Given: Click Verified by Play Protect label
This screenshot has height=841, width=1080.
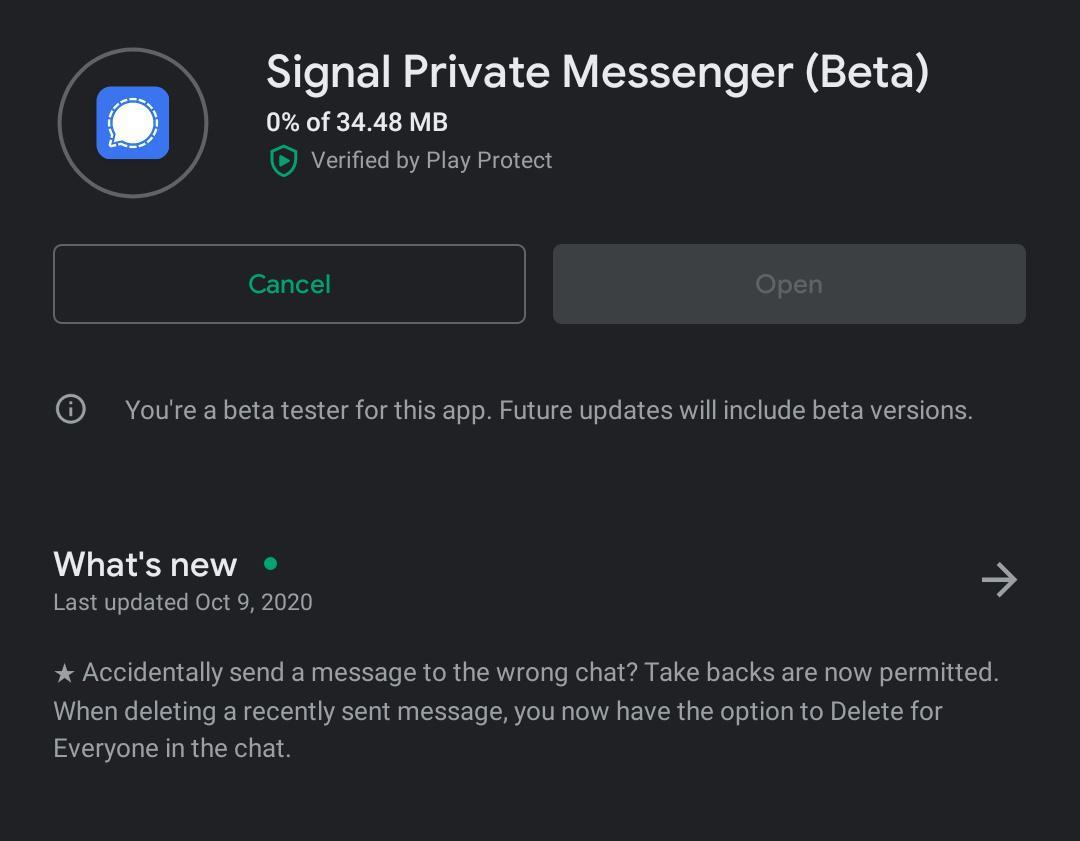Looking at the screenshot, I should coord(432,160).
